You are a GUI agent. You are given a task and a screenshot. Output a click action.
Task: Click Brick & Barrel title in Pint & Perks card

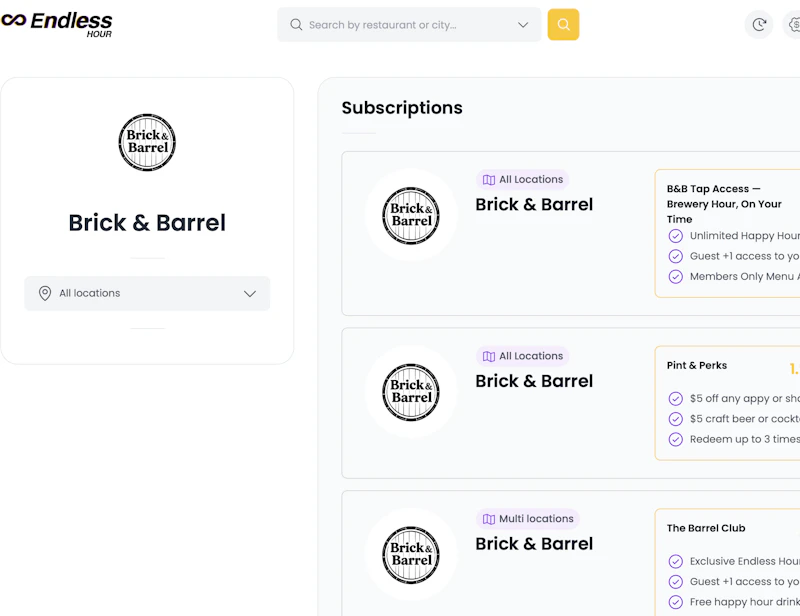point(534,381)
